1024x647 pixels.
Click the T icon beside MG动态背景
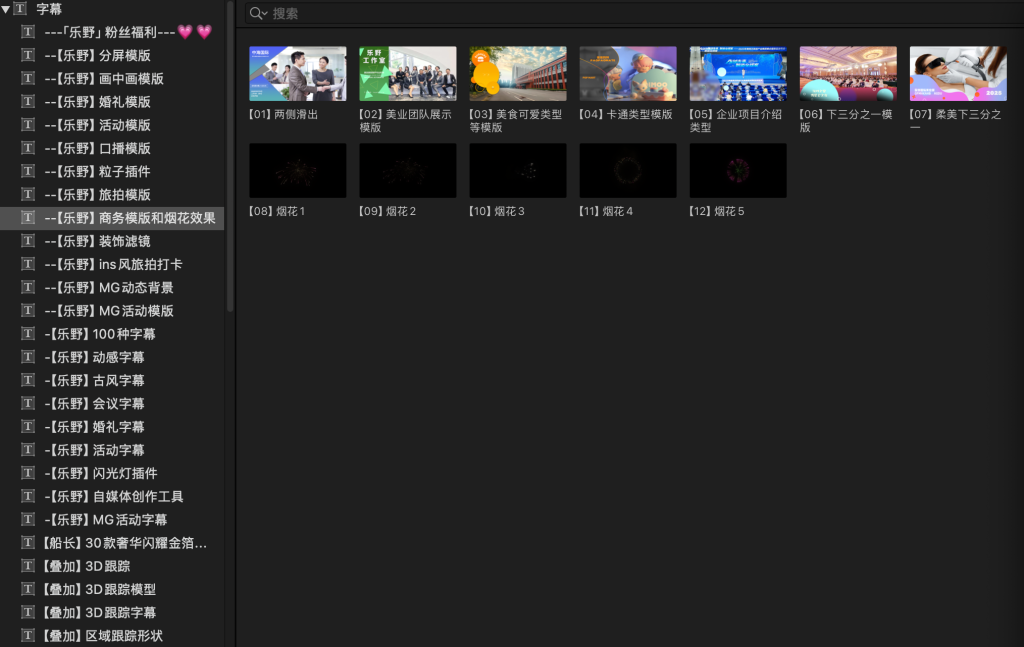coord(28,287)
